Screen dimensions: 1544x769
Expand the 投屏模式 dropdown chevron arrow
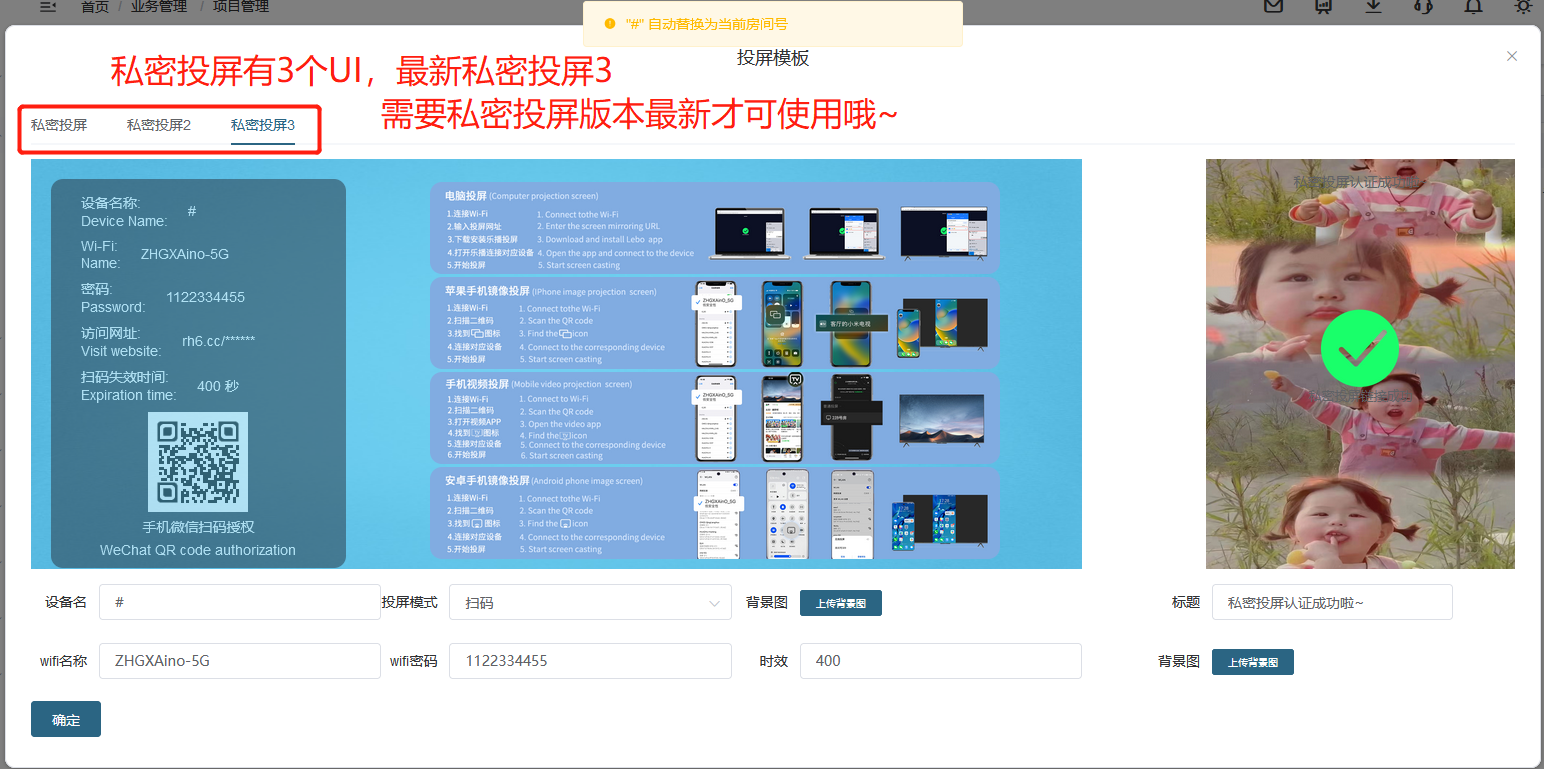point(714,603)
